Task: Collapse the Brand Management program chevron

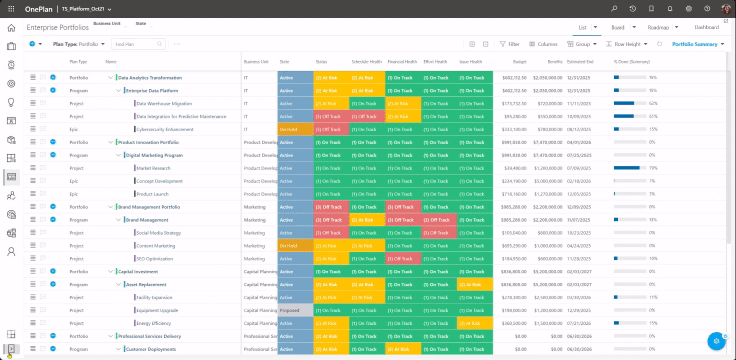Action: pos(118,220)
